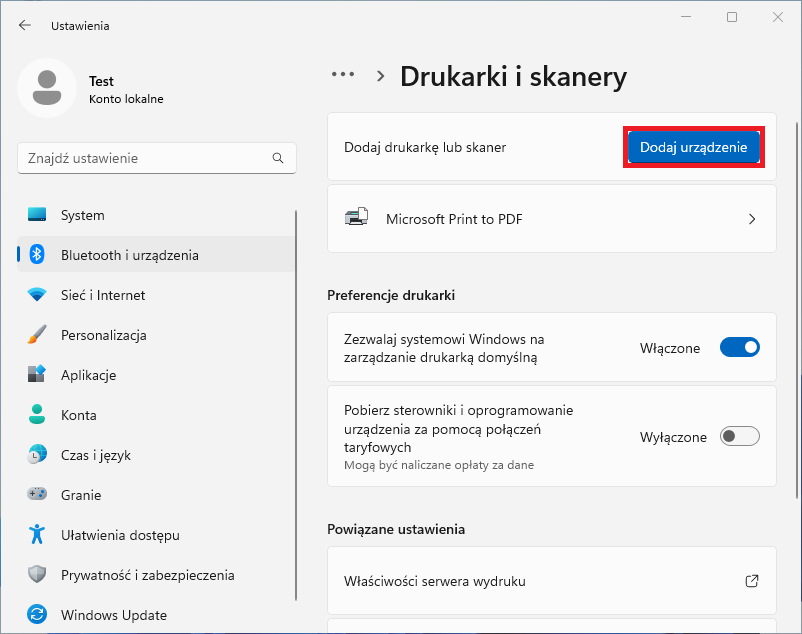
Task: Click the Drukarki i skanery heading
Action: point(513,77)
